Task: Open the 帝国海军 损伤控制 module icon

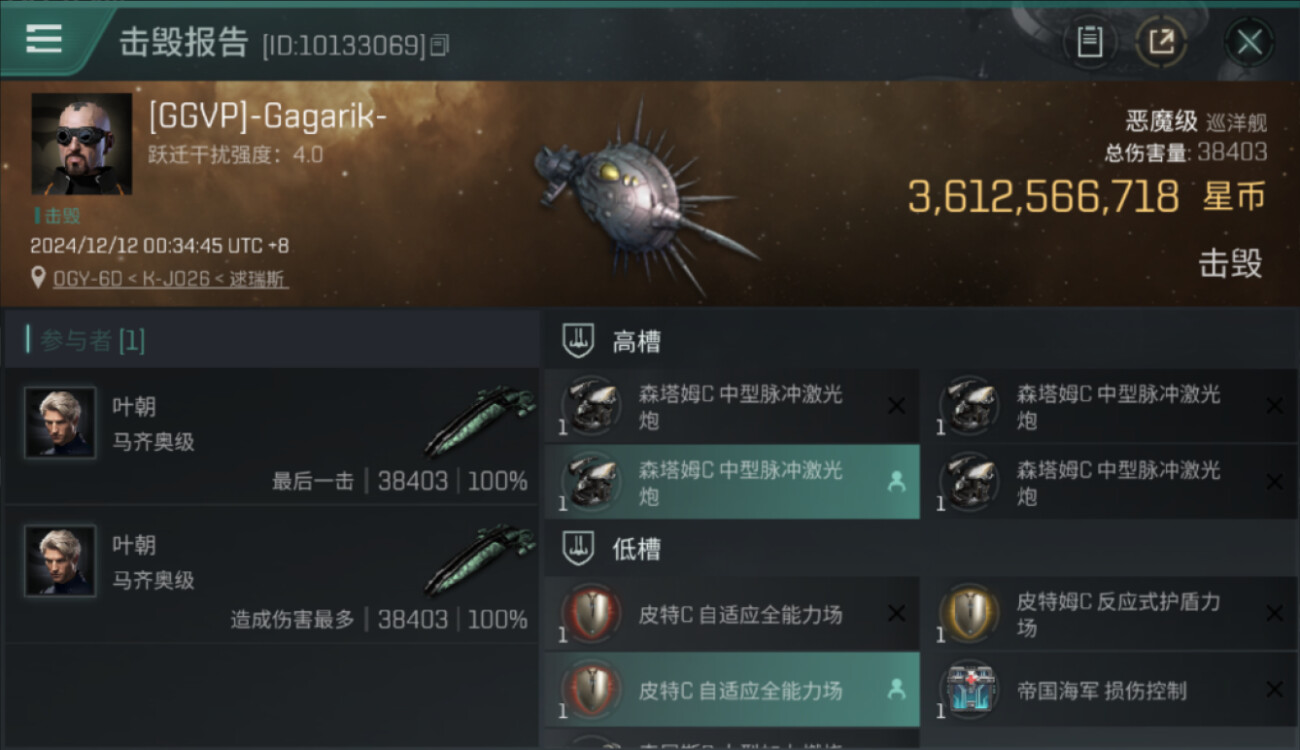Action: (x=970, y=689)
